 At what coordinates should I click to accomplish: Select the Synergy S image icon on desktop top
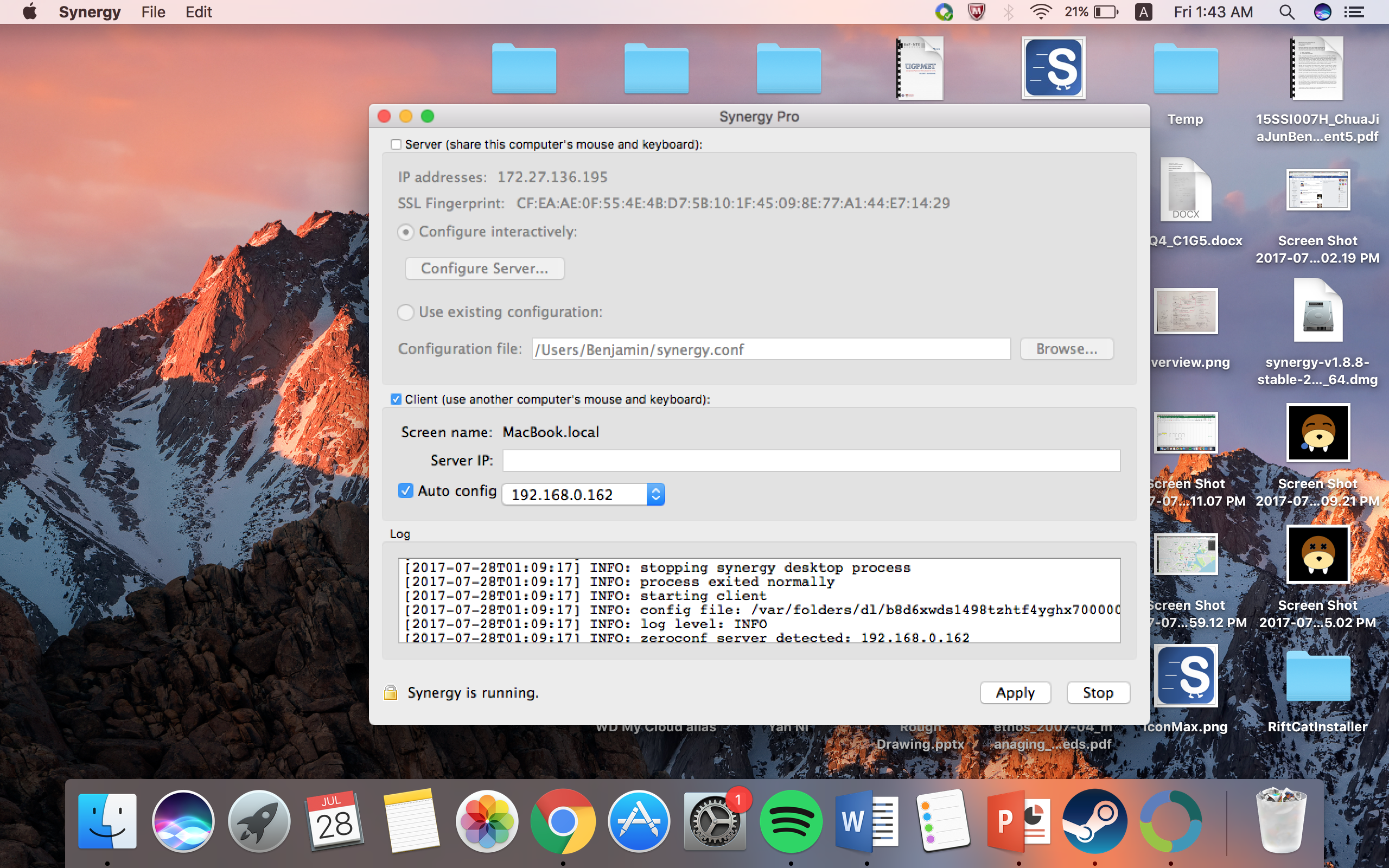point(1053,68)
